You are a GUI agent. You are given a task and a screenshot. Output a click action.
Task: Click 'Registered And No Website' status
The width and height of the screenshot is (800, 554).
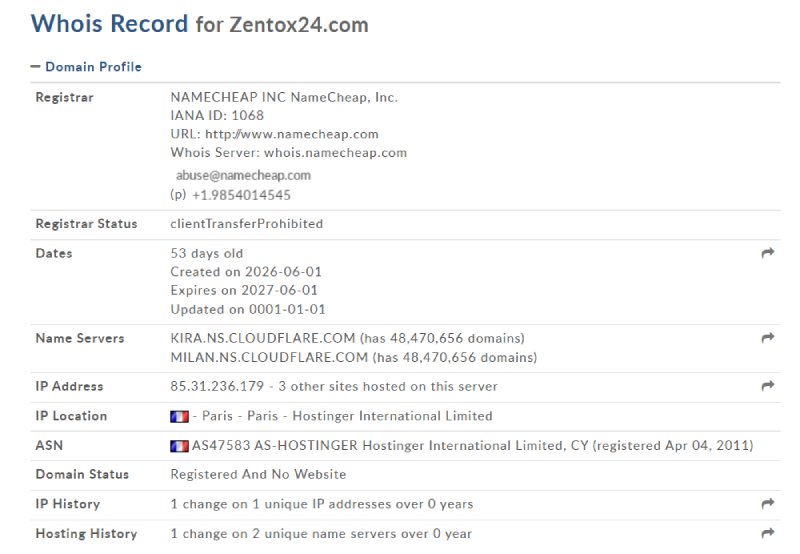pos(258,474)
